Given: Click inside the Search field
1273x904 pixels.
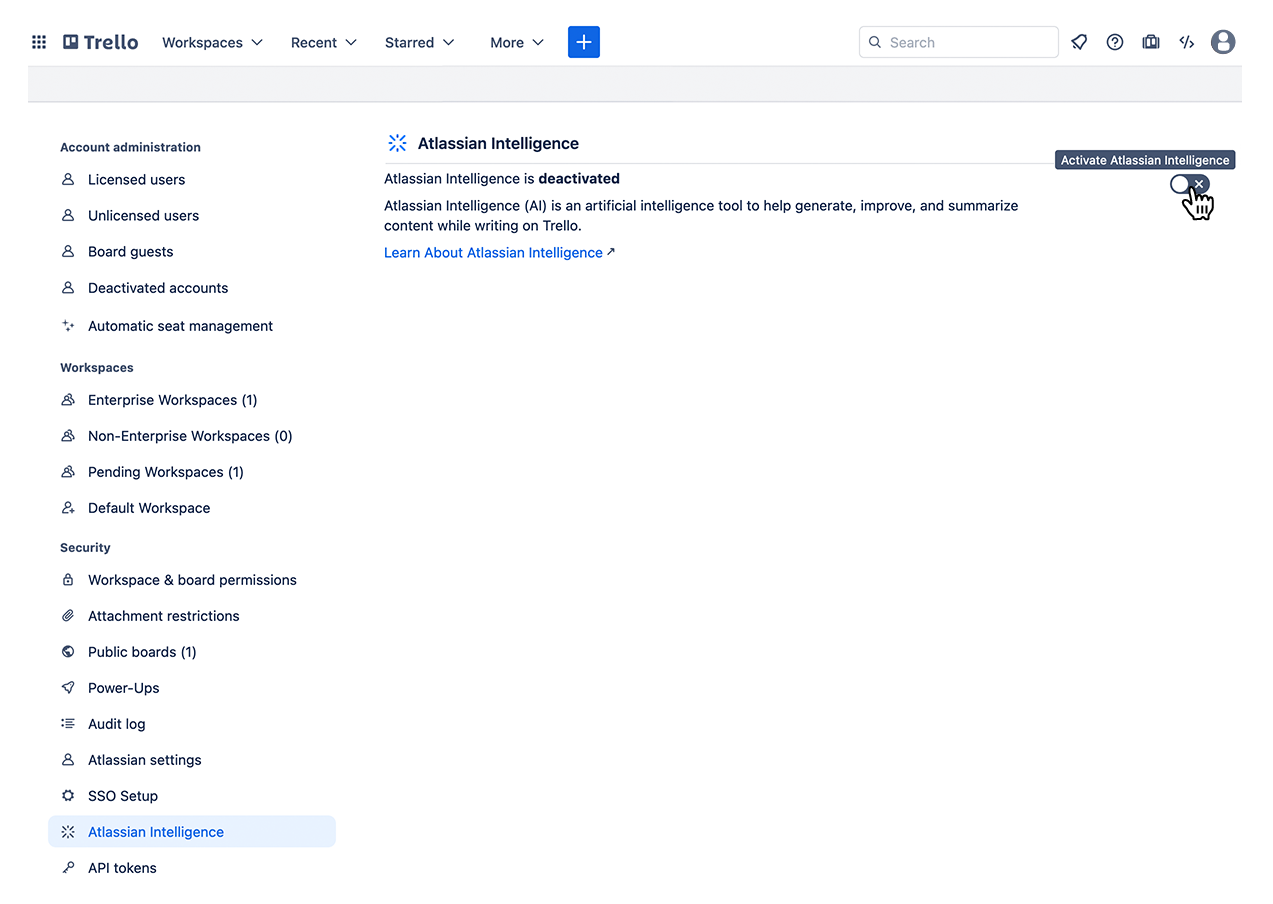Looking at the screenshot, I should click(957, 42).
